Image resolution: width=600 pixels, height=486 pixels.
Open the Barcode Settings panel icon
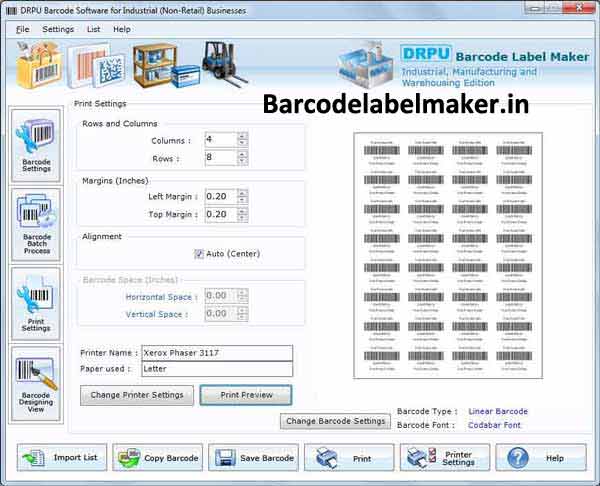coord(36,145)
